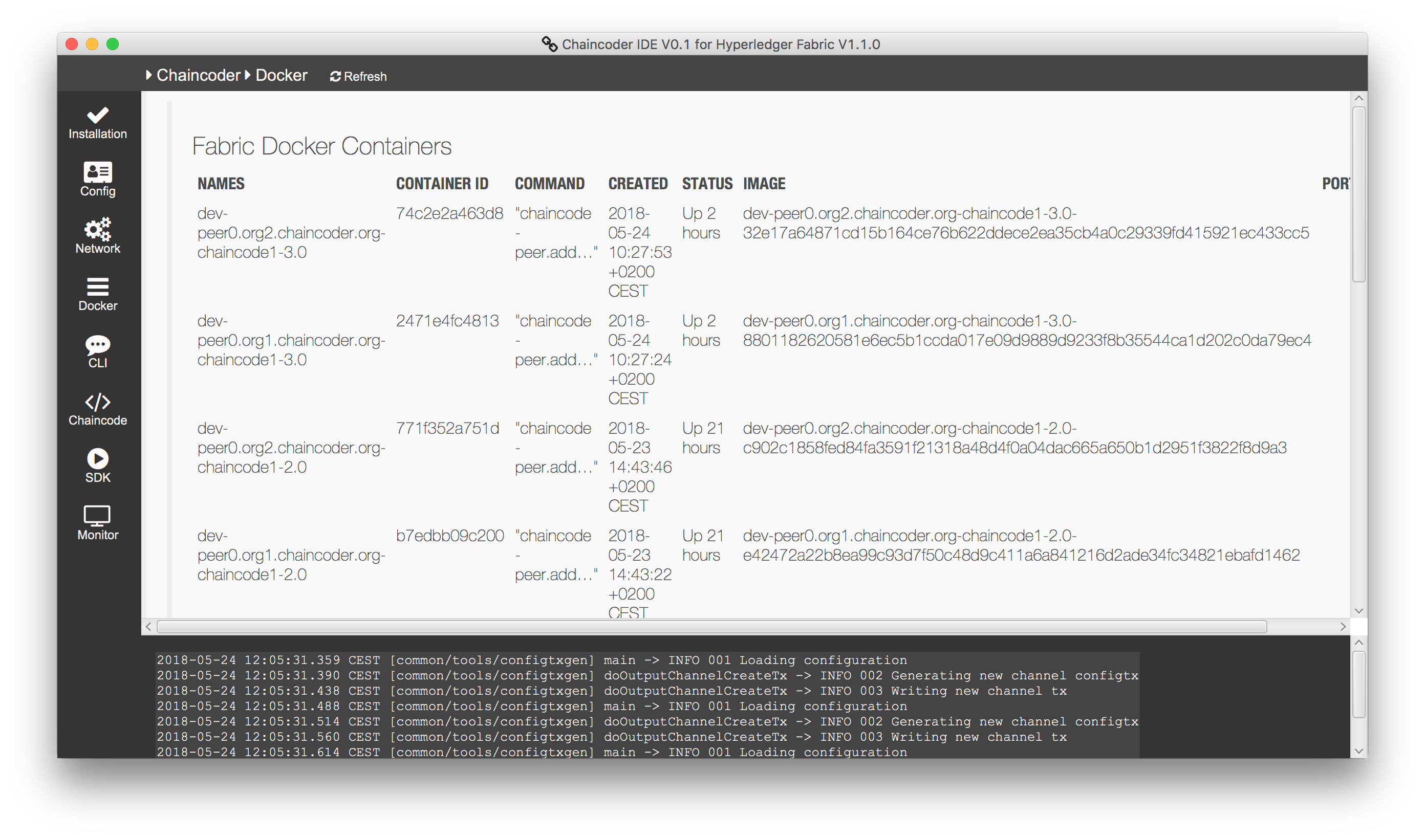Select the Docker list icon
Viewport: 1425px width, 840px height.
(x=97, y=294)
